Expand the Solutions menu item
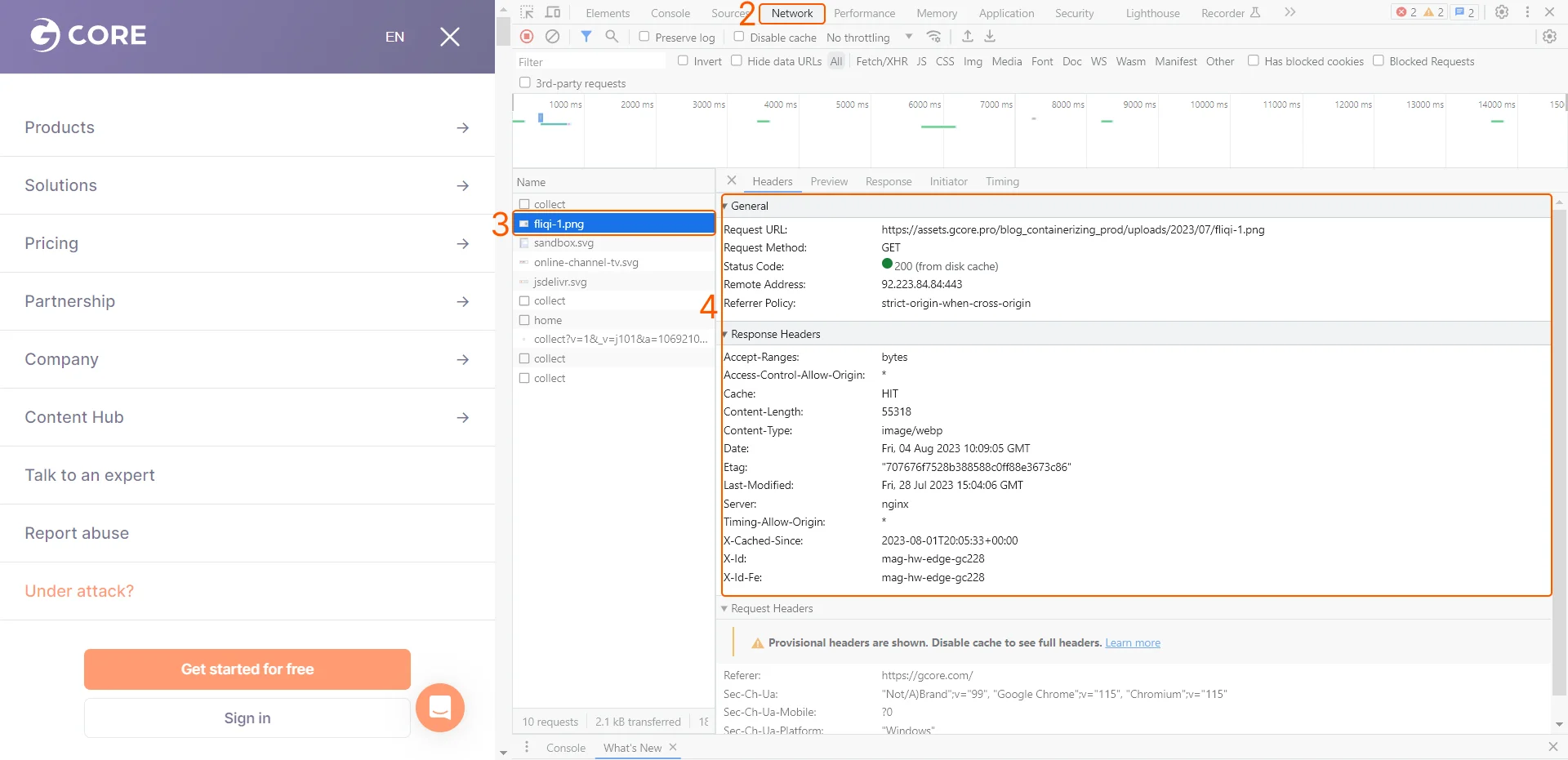 click(247, 185)
